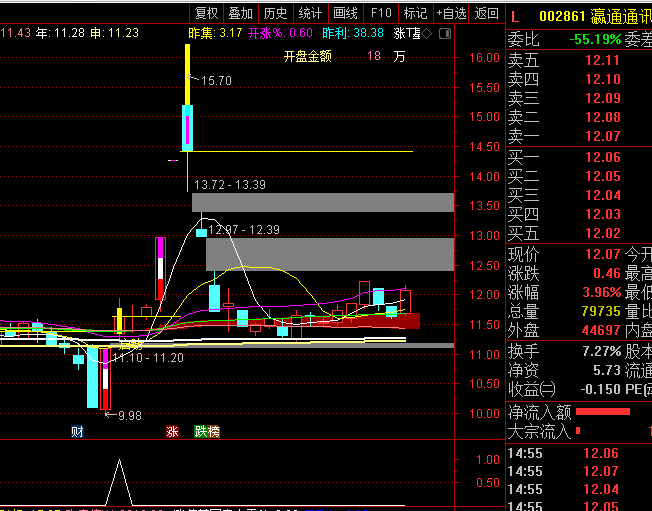
Task: Click the 涨幅 value 3.96%
Action: tap(602, 292)
